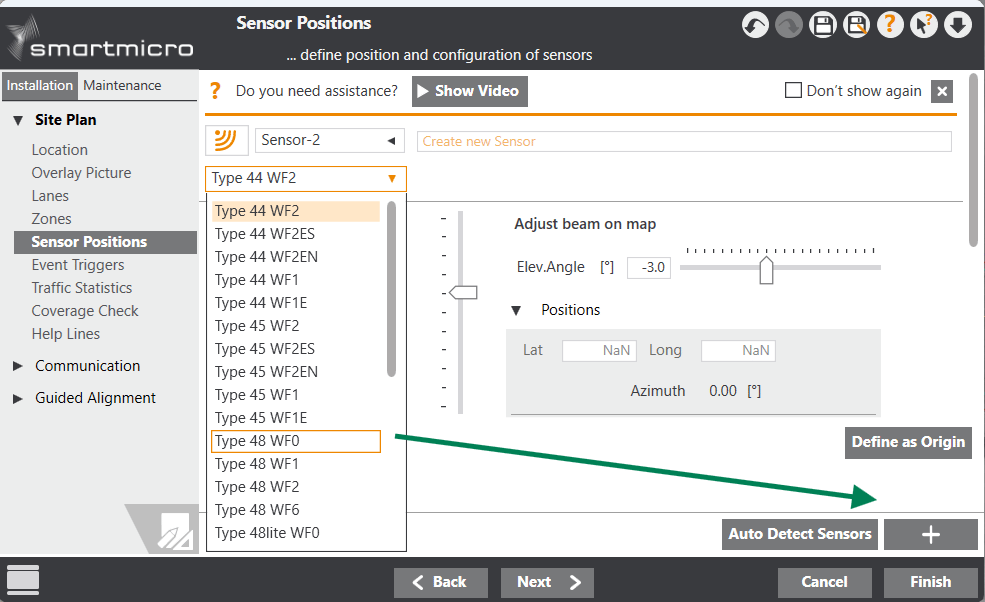This screenshot has width=985, height=602.
Task: Click the Lat input field
Action: click(599, 351)
